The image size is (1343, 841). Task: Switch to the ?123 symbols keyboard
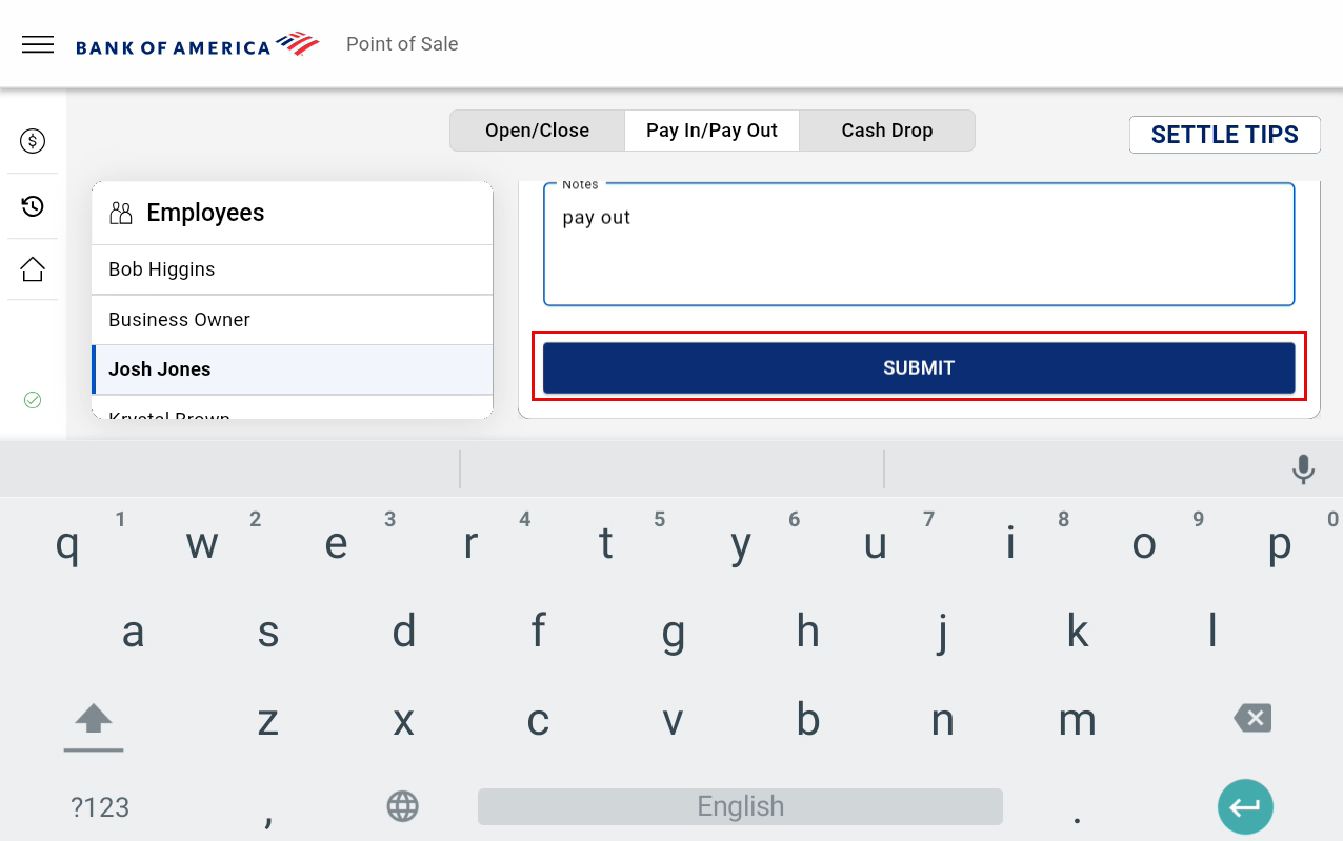[100, 807]
